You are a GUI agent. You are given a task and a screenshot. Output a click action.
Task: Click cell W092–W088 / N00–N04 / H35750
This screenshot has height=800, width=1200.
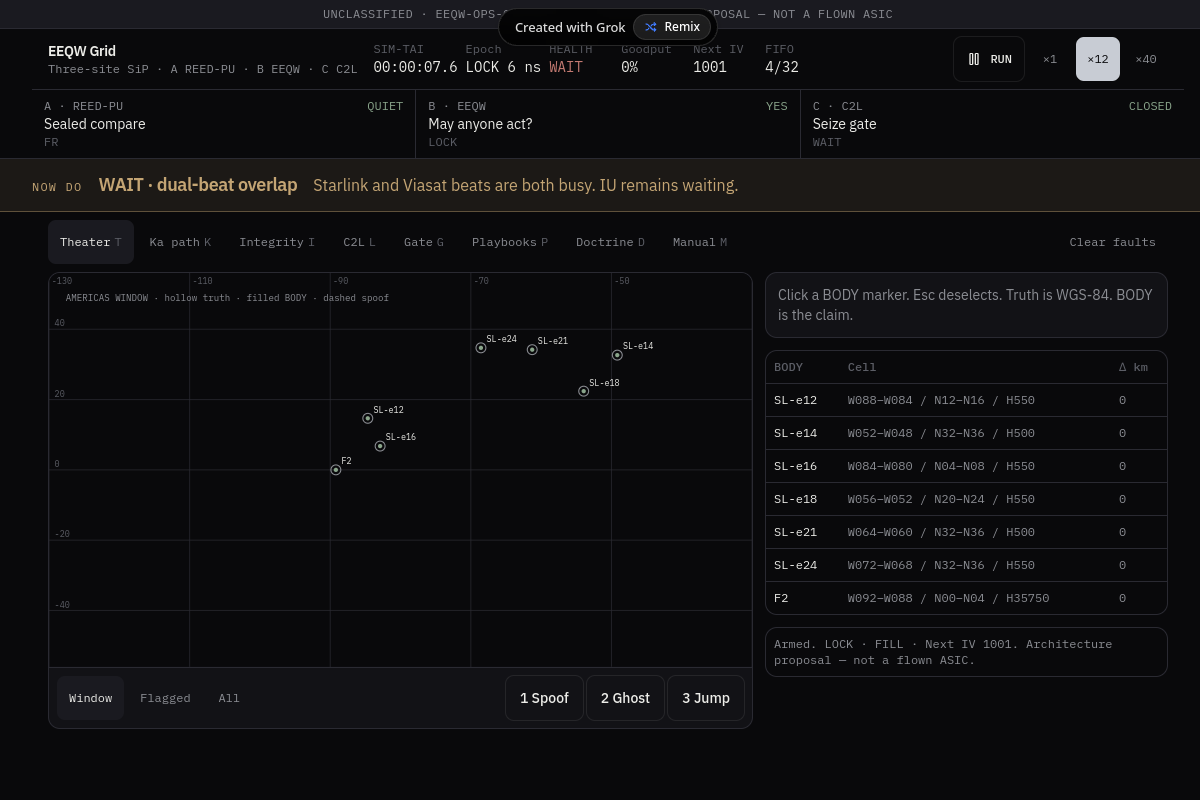(948, 598)
